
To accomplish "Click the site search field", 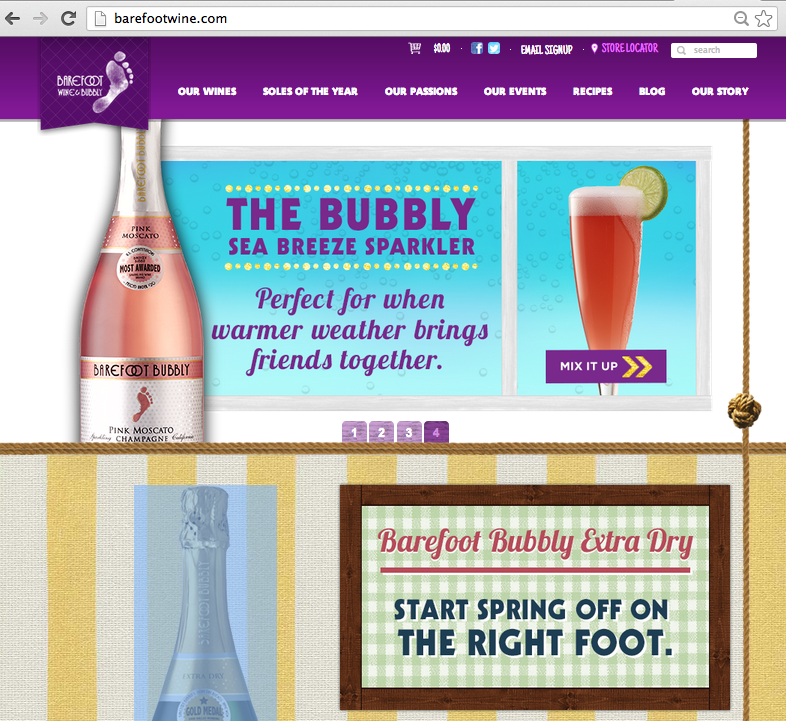I will pos(714,50).
